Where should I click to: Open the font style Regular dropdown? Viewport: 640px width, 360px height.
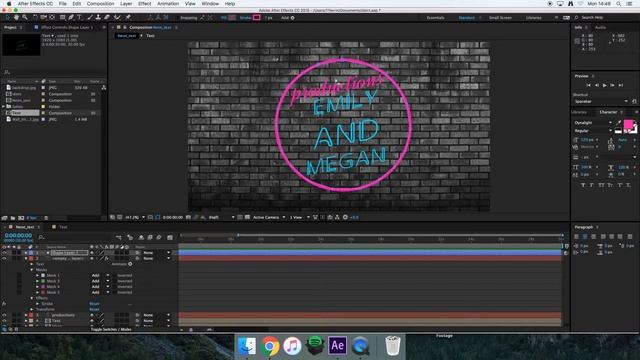pos(593,131)
